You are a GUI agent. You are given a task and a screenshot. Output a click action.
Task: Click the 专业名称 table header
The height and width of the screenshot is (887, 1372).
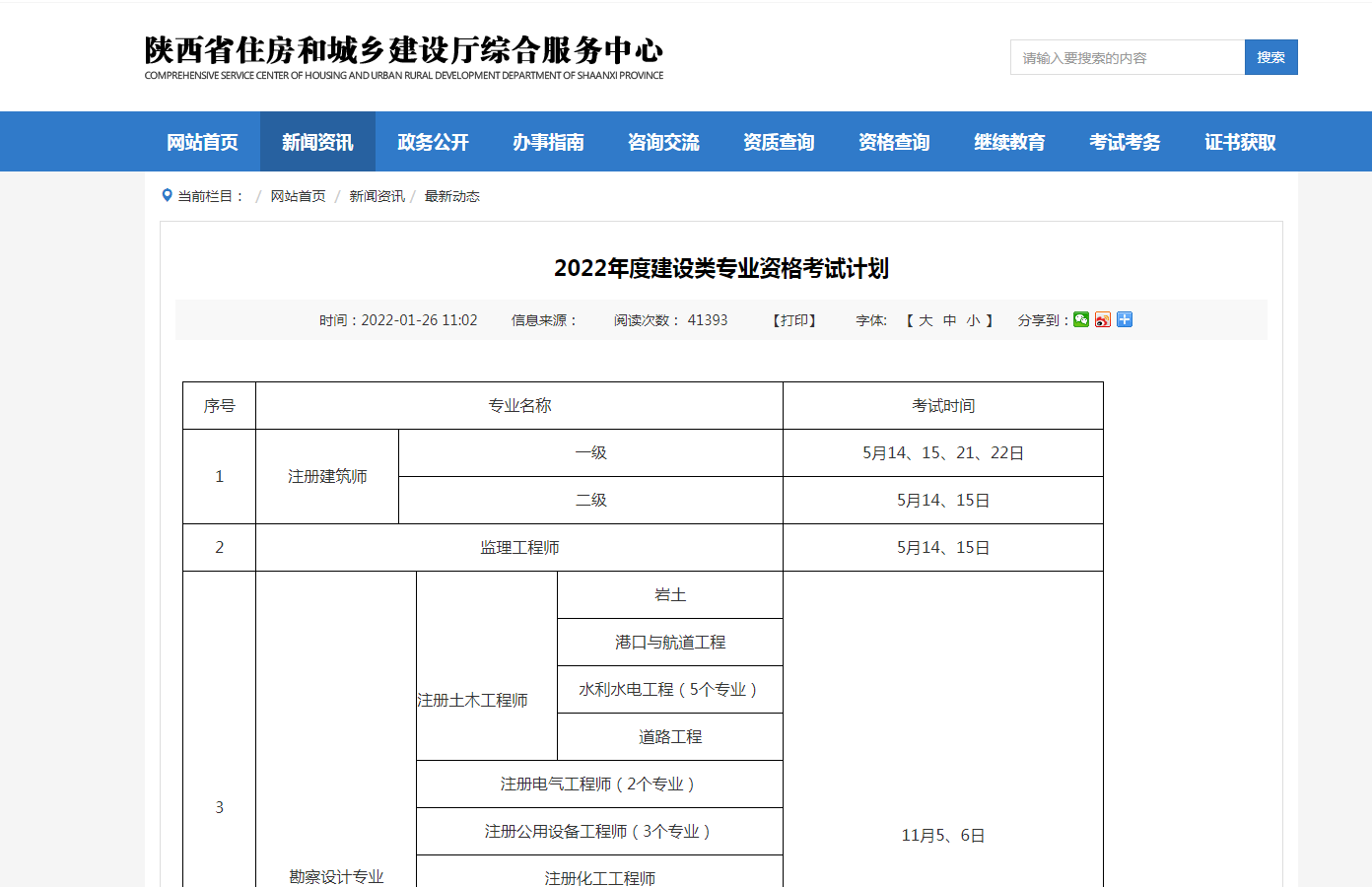click(x=519, y=406)
